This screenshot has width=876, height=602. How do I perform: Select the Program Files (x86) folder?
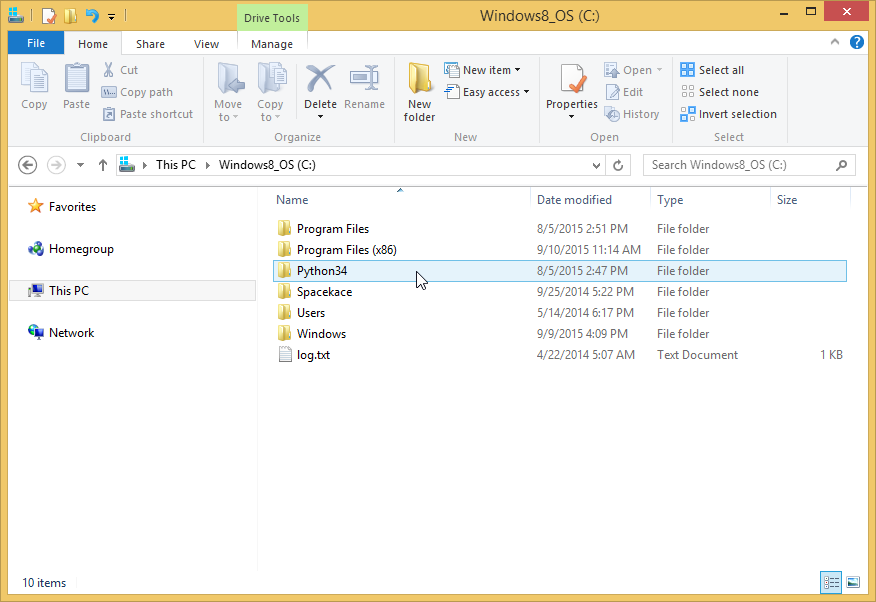pos(559,250)
